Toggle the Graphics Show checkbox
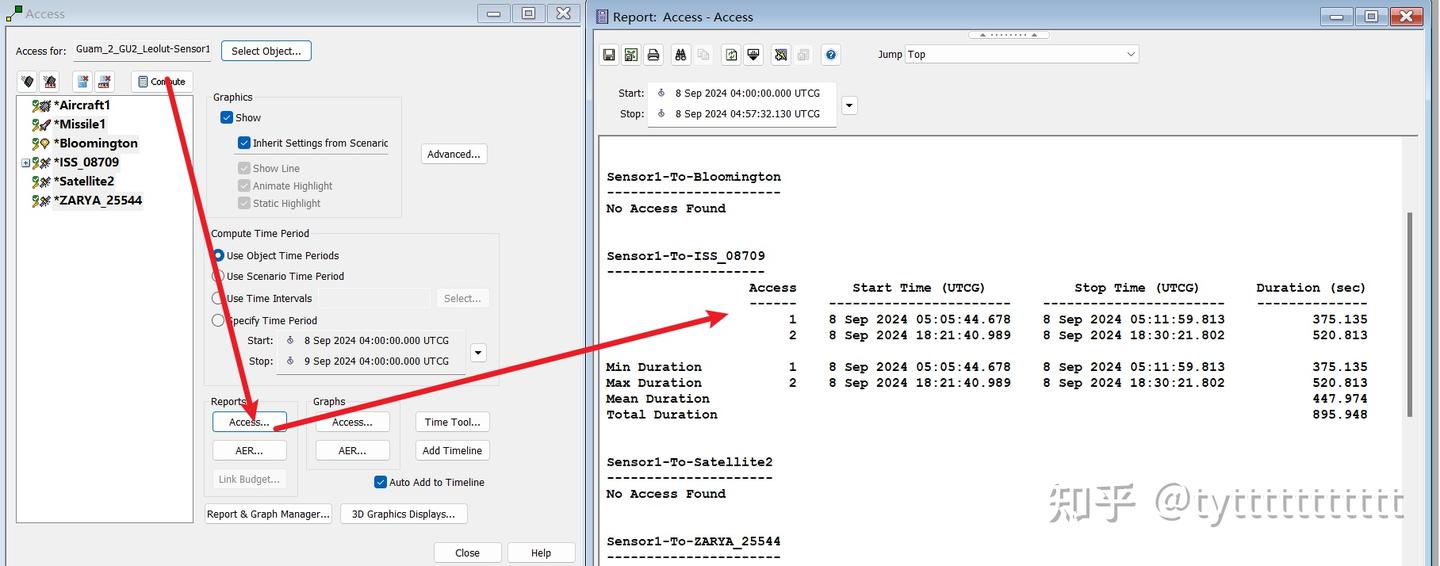The height and width of the screenshot is (566, 1440). pos(227,118)
